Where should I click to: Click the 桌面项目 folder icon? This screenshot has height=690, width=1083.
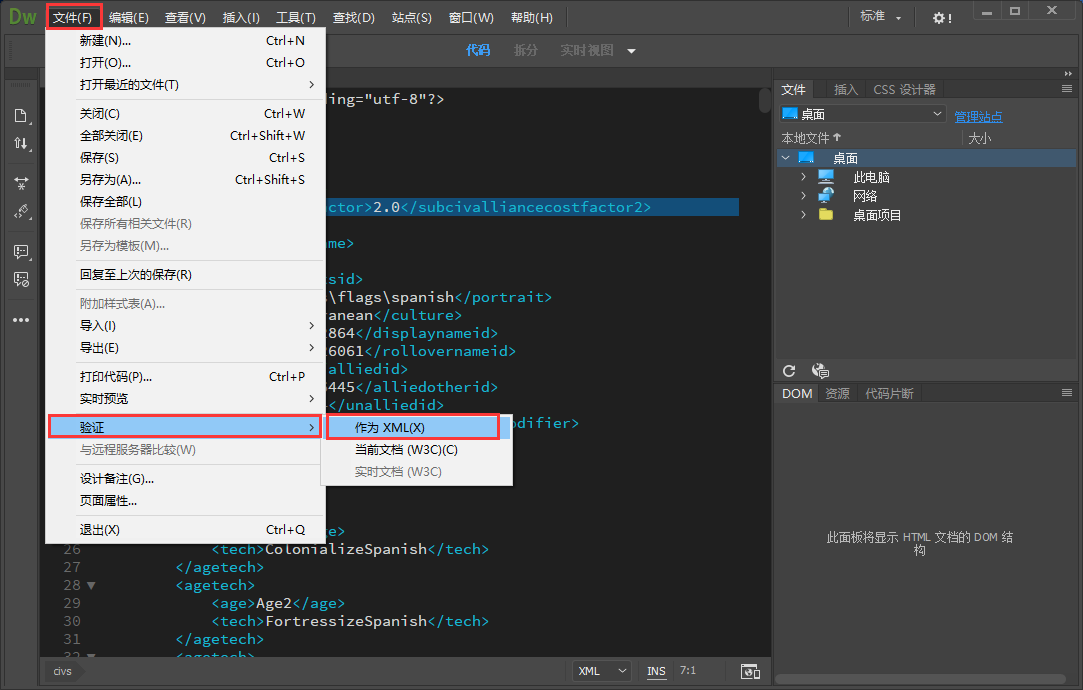pos(826,215)
